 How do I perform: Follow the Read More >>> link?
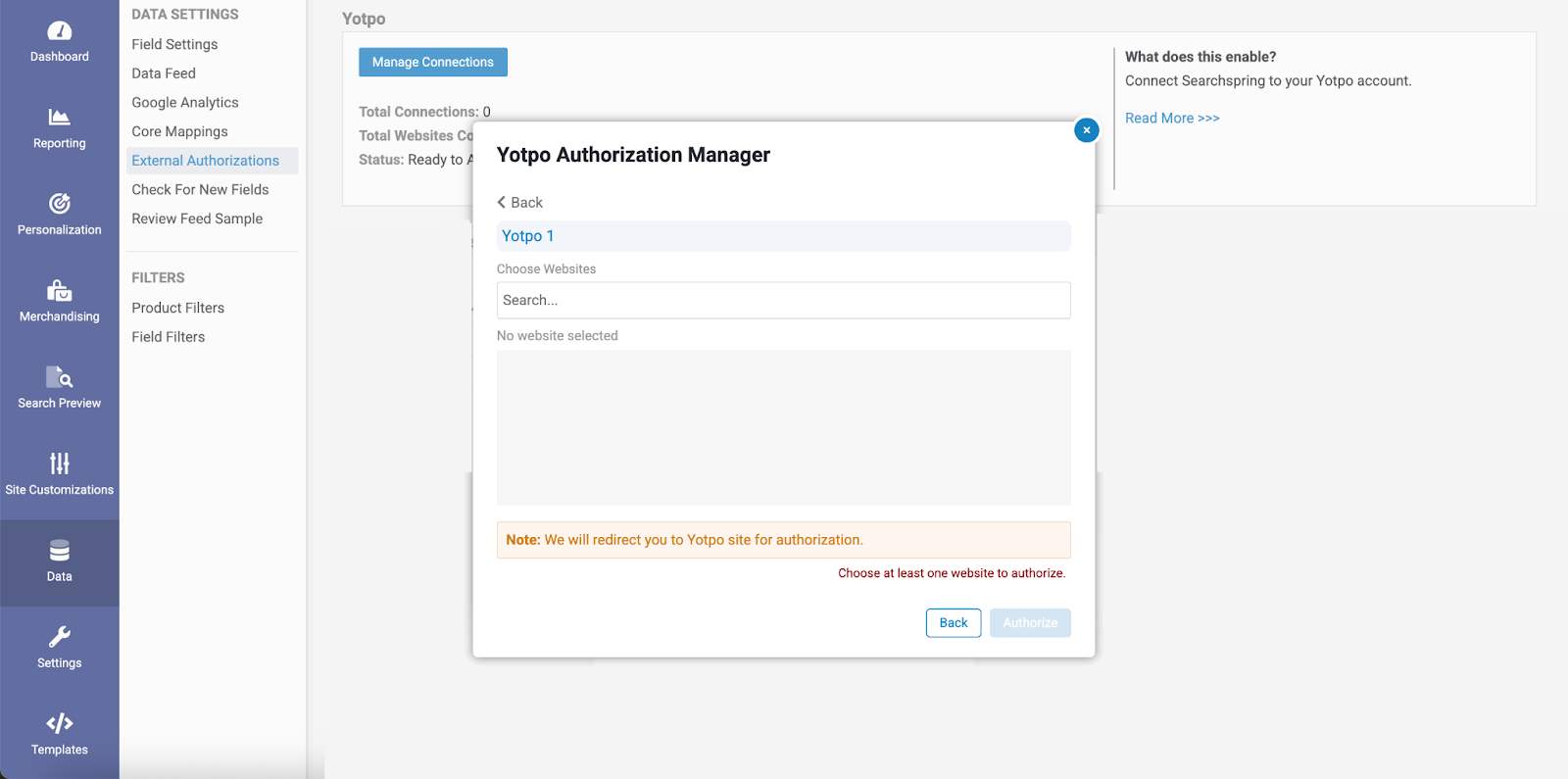pos(1172,119)
